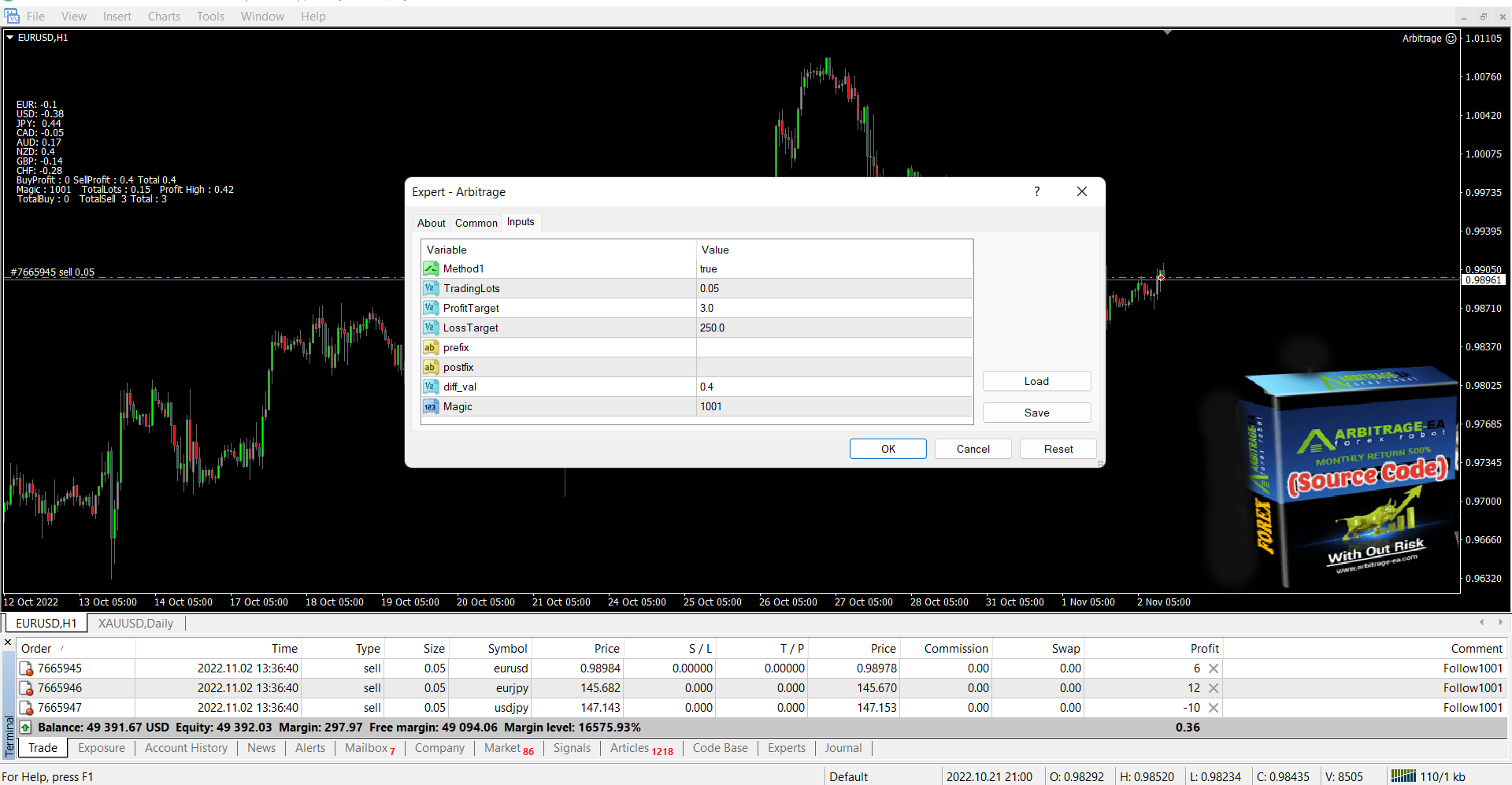
Task: Open the EURUSD,H1 chart dropdown triangle
Action: click(x=10, y=37)
